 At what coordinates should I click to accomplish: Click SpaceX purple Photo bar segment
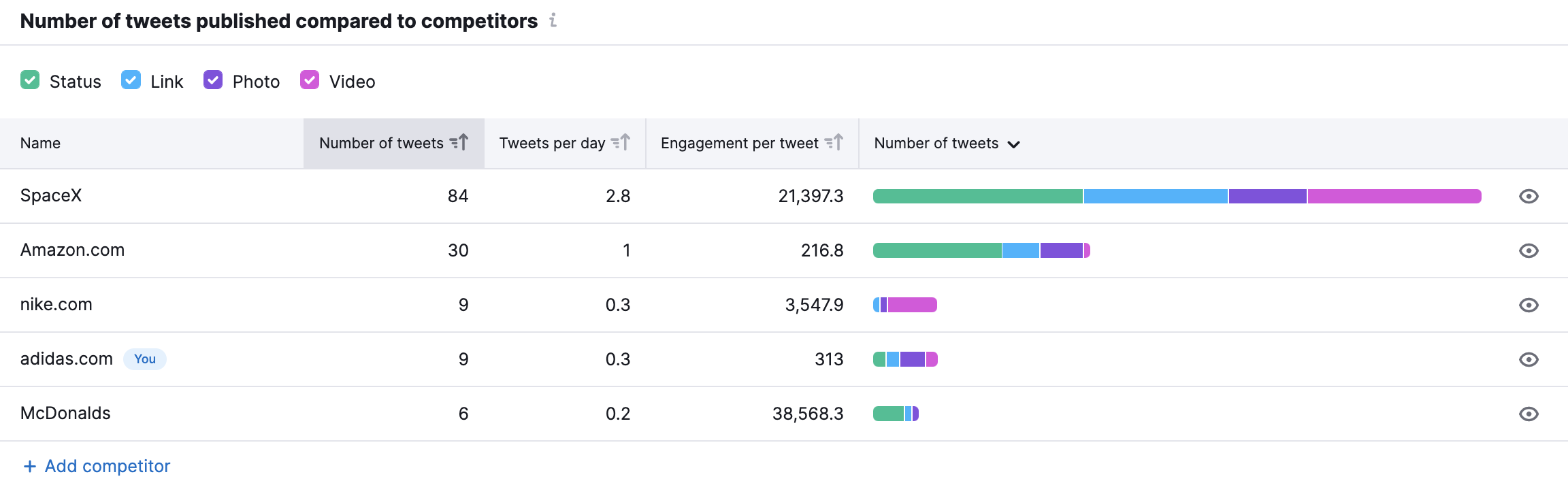tap(1268, 197)
